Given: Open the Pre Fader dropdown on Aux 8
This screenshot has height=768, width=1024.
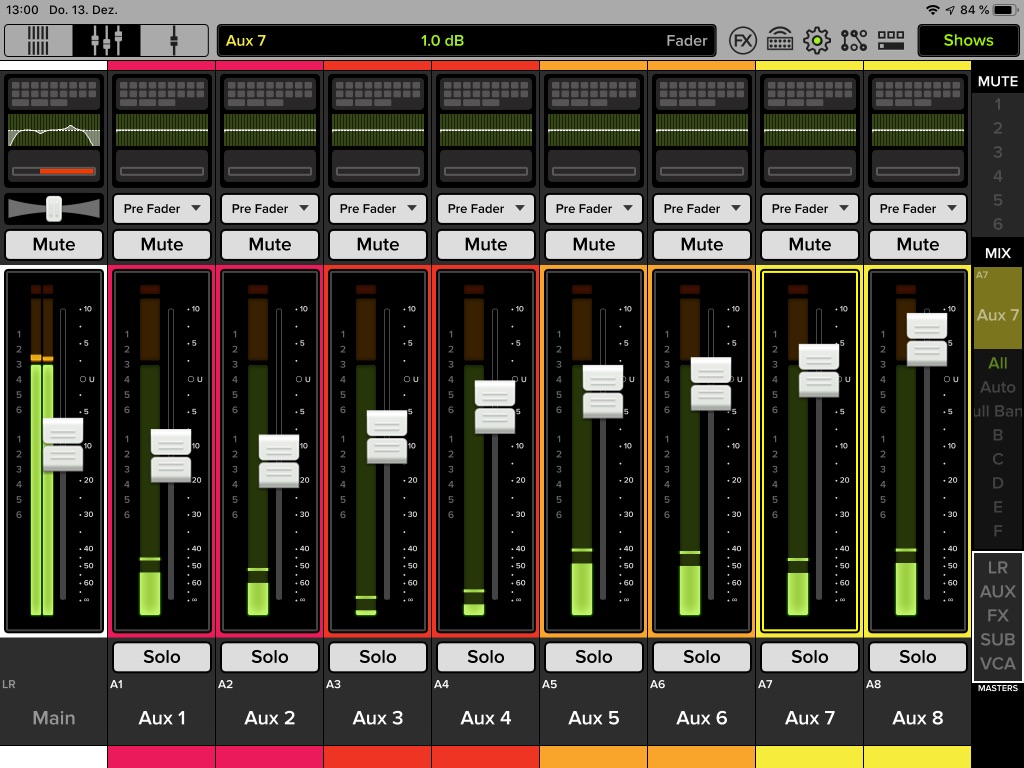Looking at the screenshot, I should (x=917, y=209).
